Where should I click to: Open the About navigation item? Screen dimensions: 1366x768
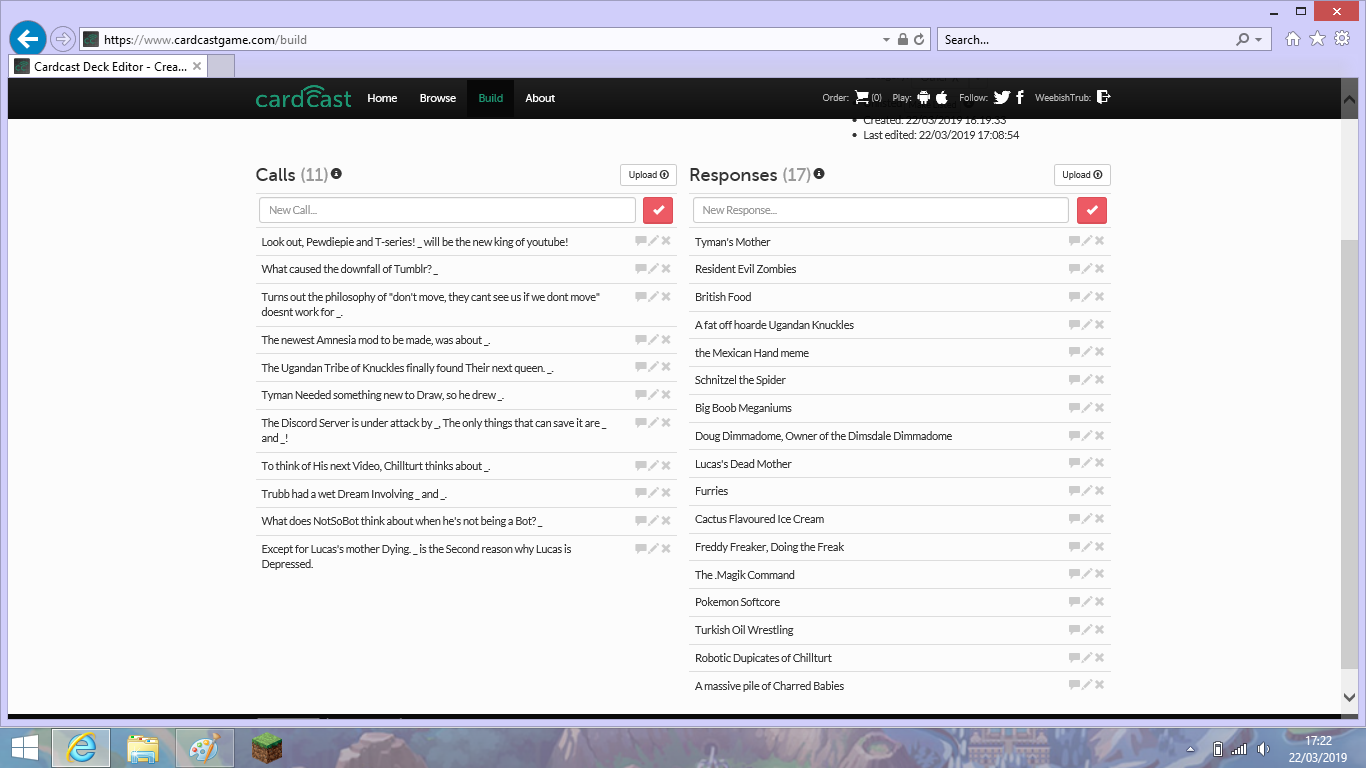coord(540,98)
